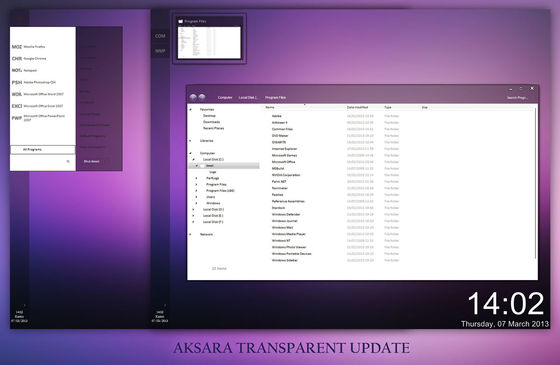The height and width of the screenshot is (365, 560).
Task: Select the Windows Journal folder row
Action: 285,221
